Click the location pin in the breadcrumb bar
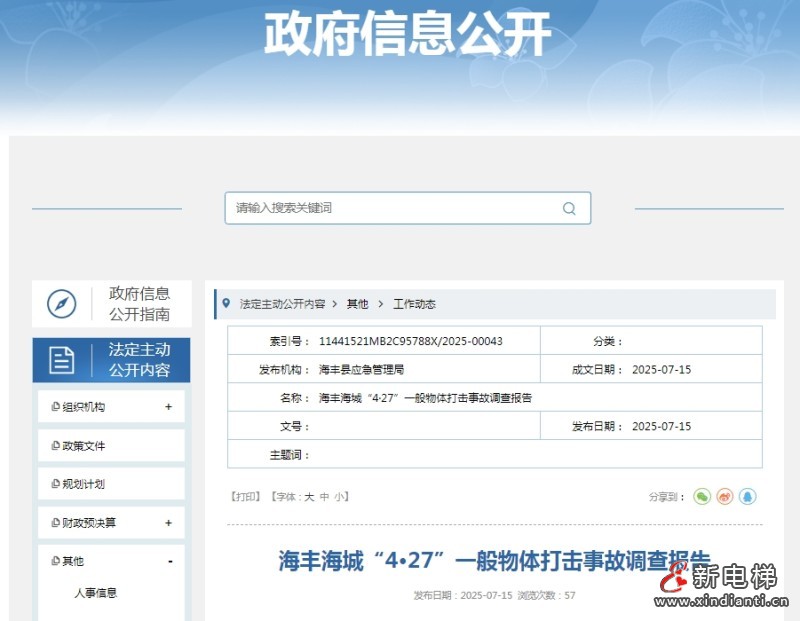The height and width of the screenshot is (621, 800). [226, 303]
